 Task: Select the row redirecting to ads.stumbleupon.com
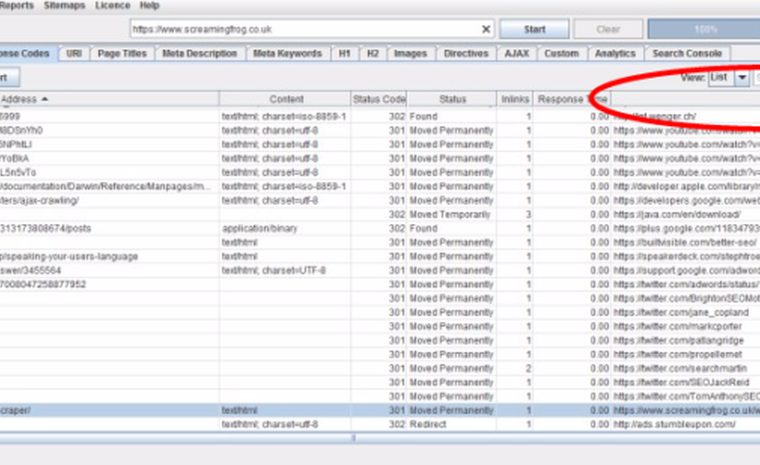coord(380,424)
